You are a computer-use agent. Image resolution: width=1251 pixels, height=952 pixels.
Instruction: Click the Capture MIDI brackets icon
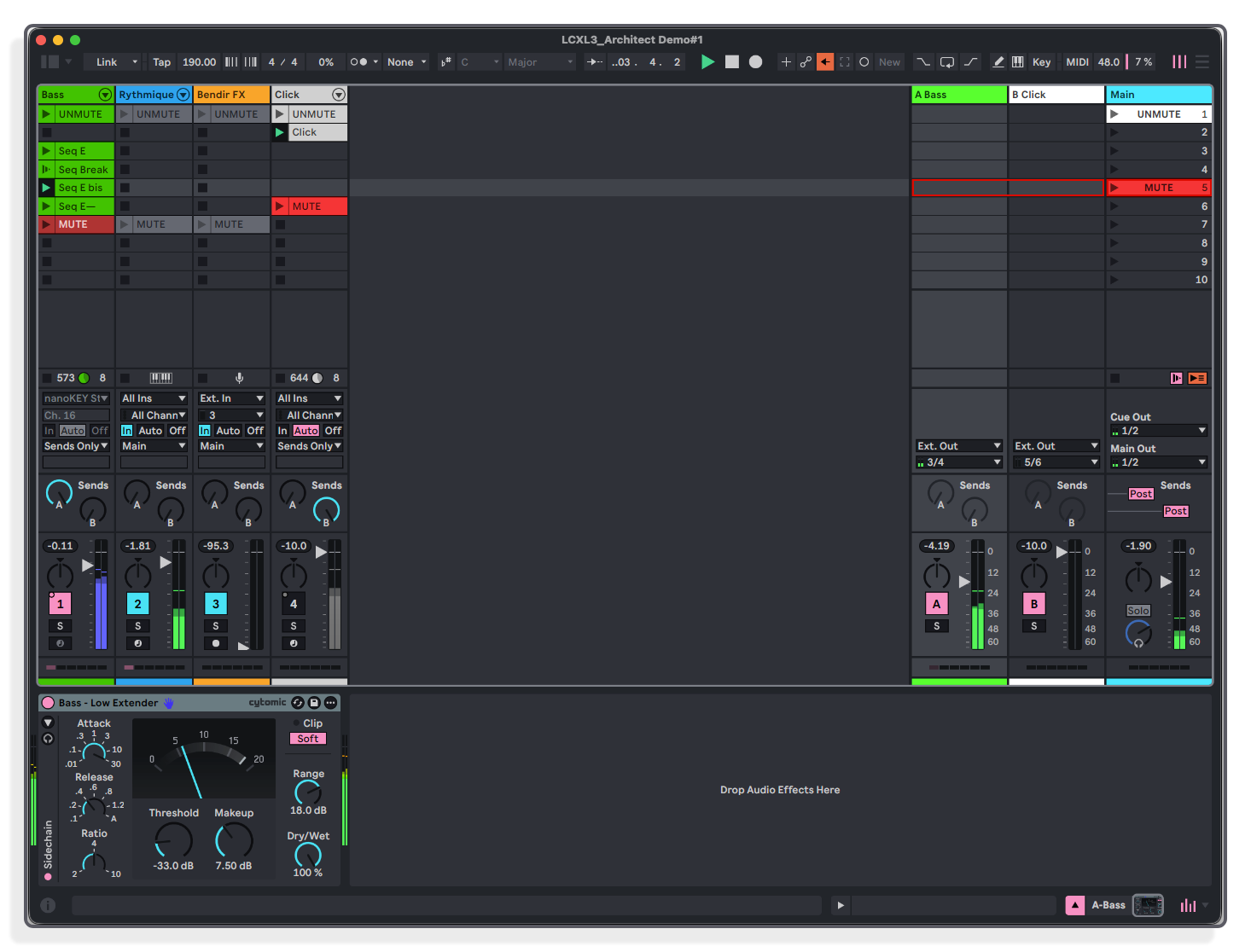pyautogui.click(x=845, y=61)
